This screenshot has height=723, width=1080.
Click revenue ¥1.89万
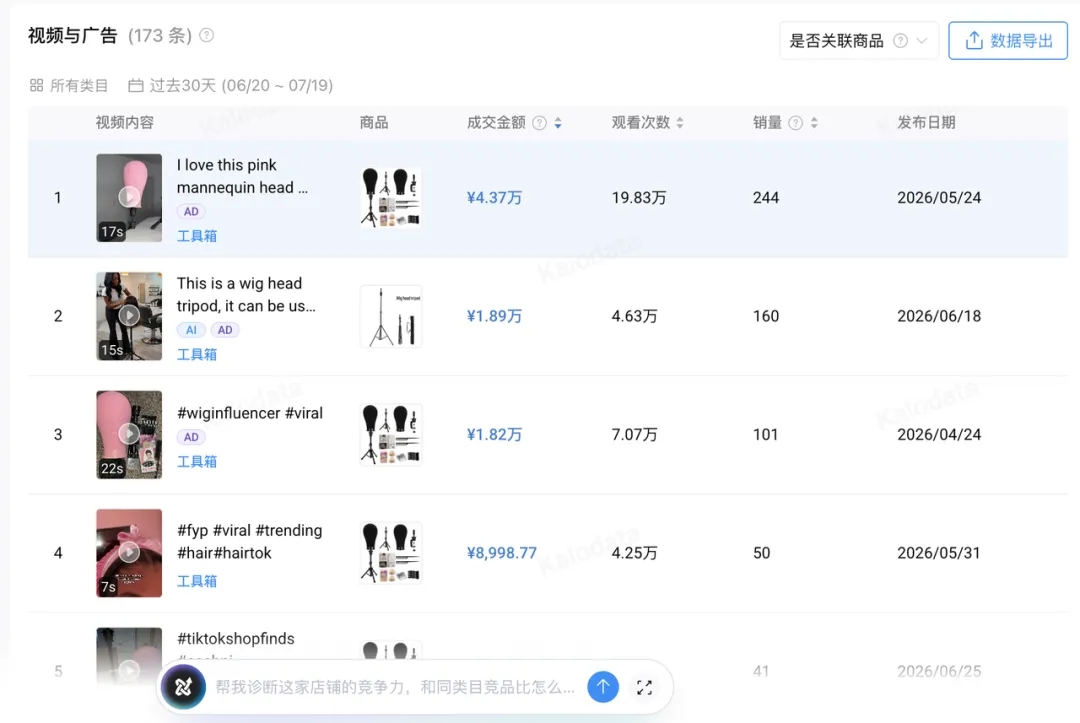click(494, 316)
